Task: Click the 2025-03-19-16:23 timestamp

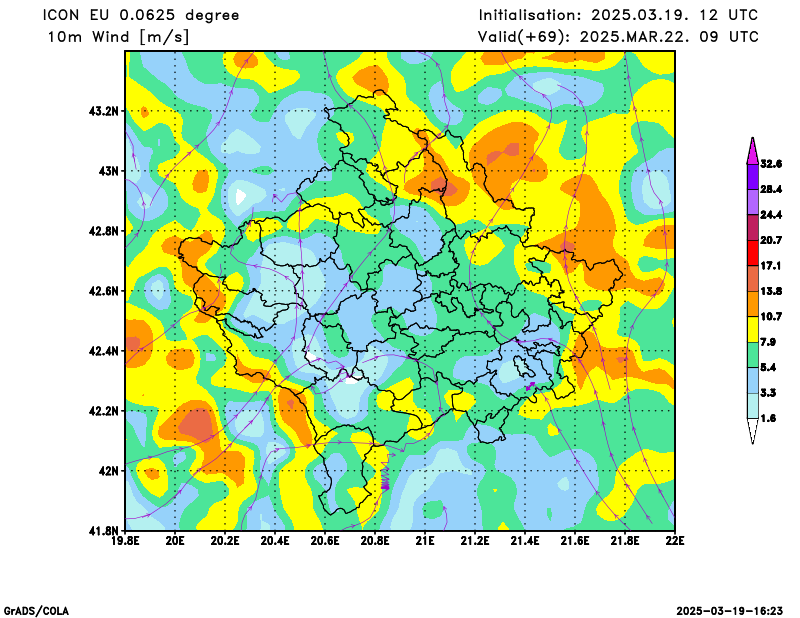Action: click(x=730, y=611)
